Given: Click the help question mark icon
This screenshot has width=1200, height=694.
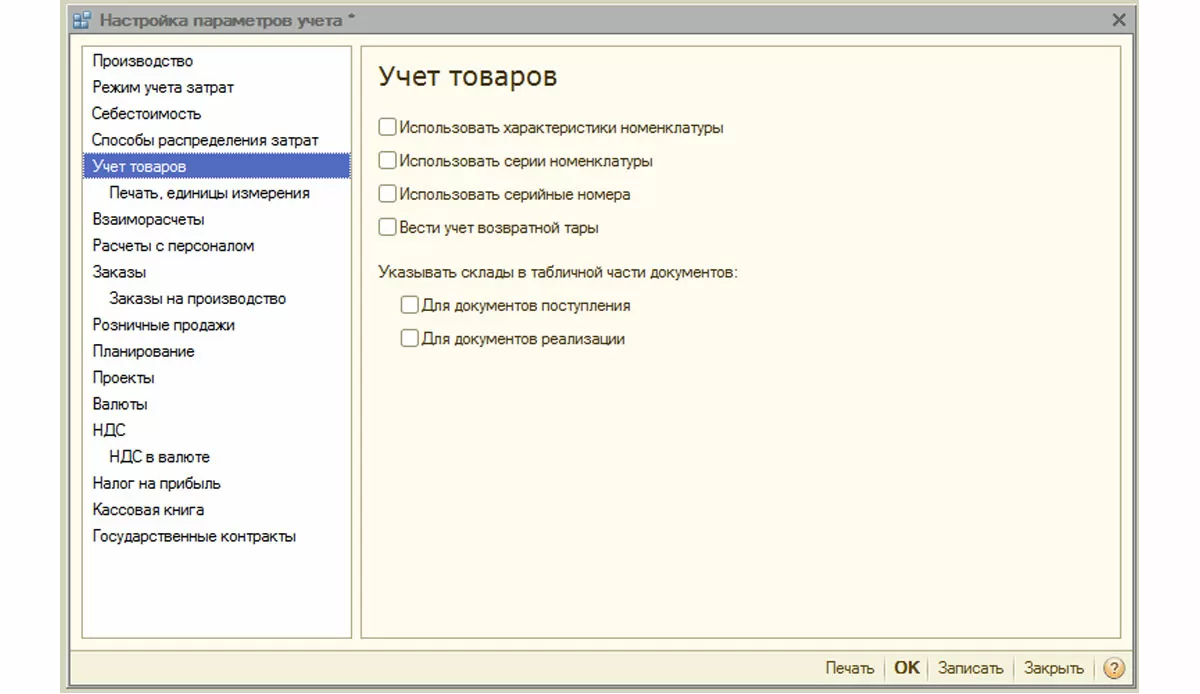Looking at the screenshot, I should 1113,669.
